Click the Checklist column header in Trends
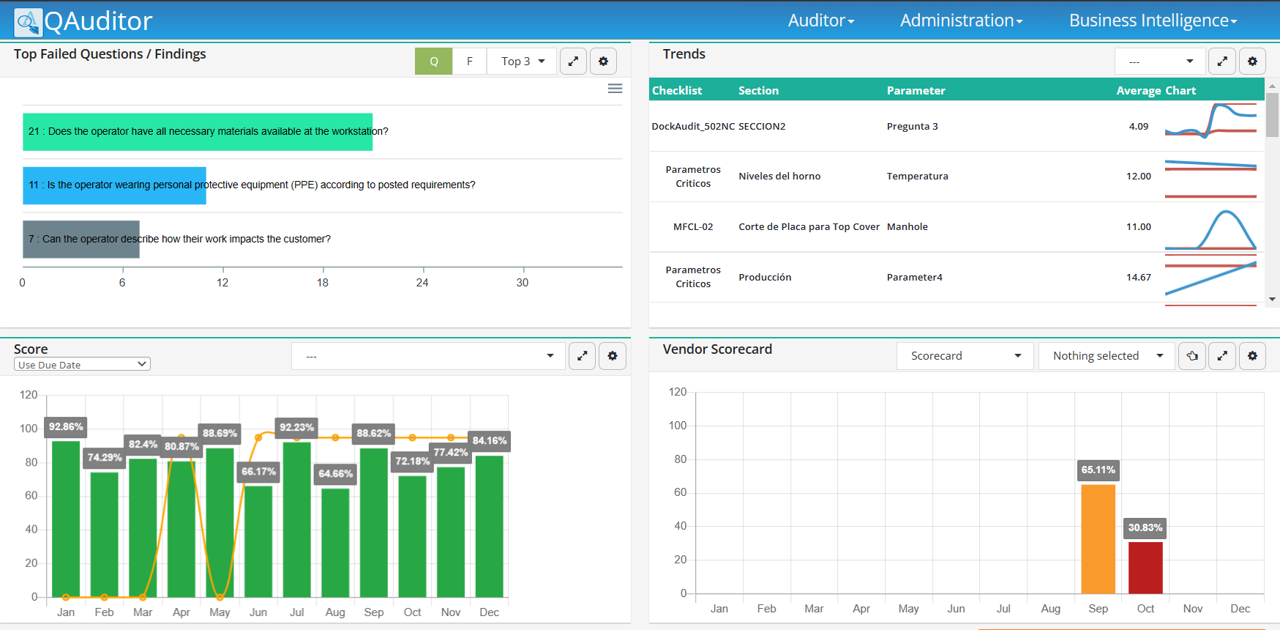Image resolution: width=1280 pixels, height=630 pixels. (x=677, y=90)
